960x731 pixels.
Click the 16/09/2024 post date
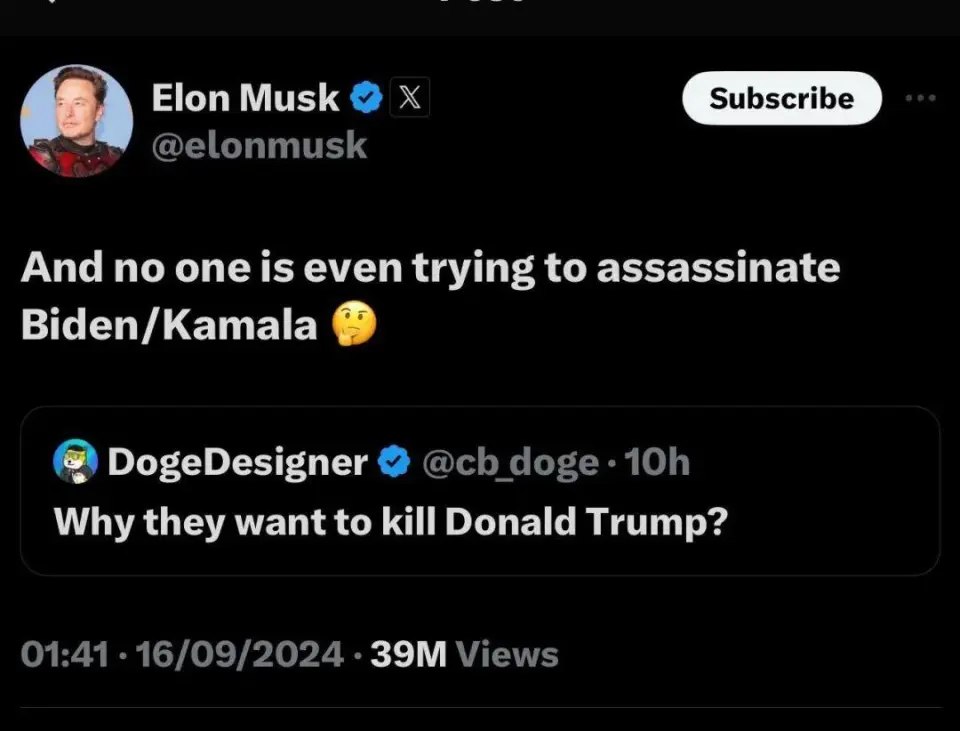coord(239,655)
